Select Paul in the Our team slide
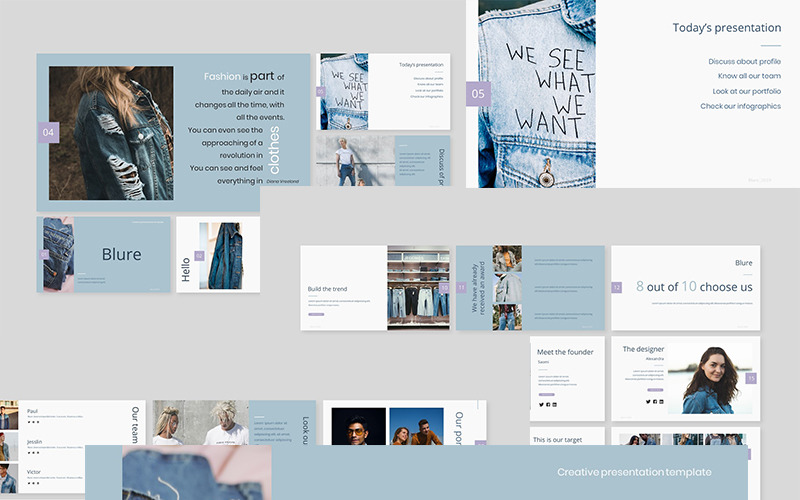 point(33,411)
